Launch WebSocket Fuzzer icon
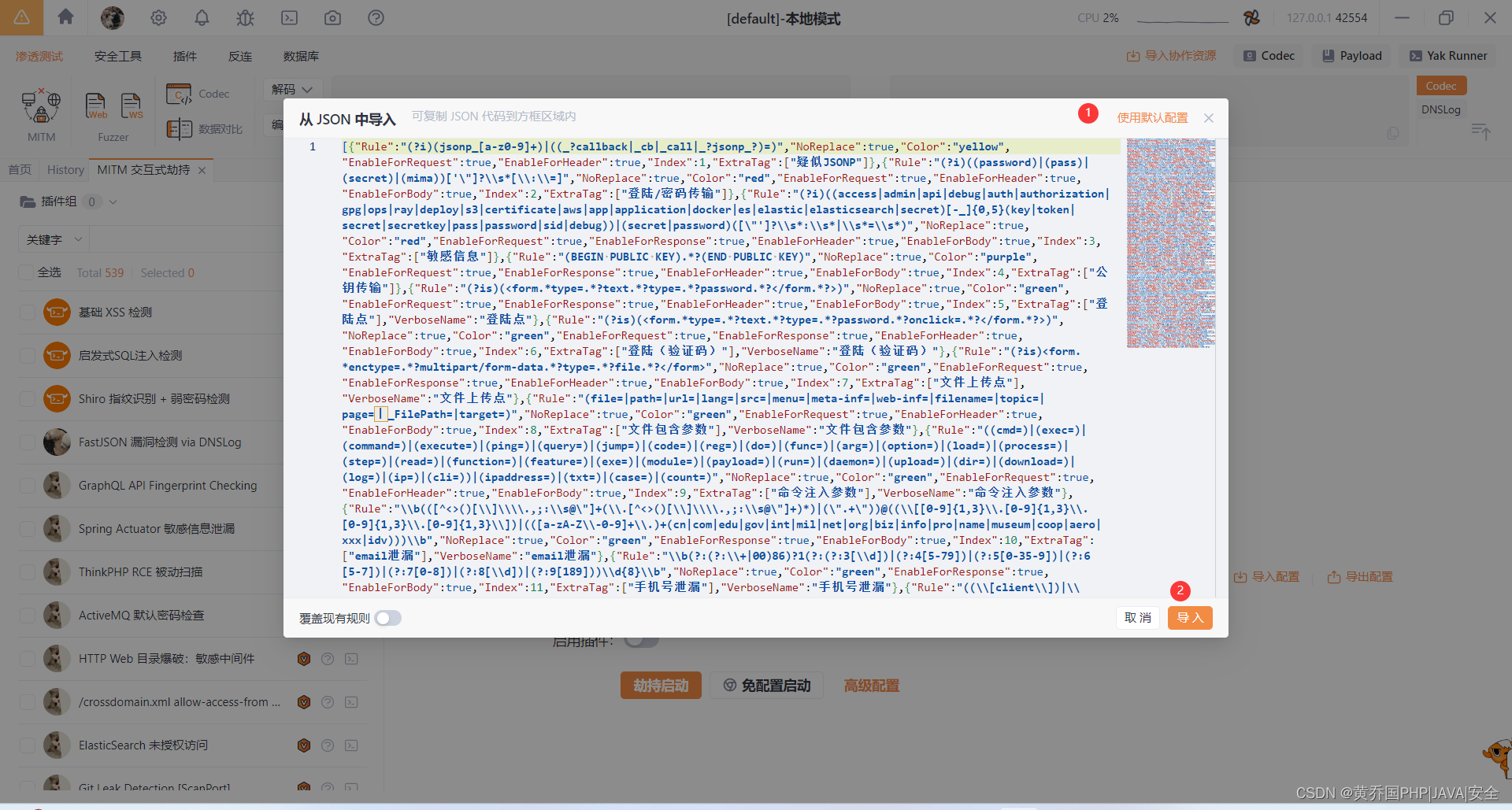Screen dimensions: 1512x810 [x=132, y=106]
